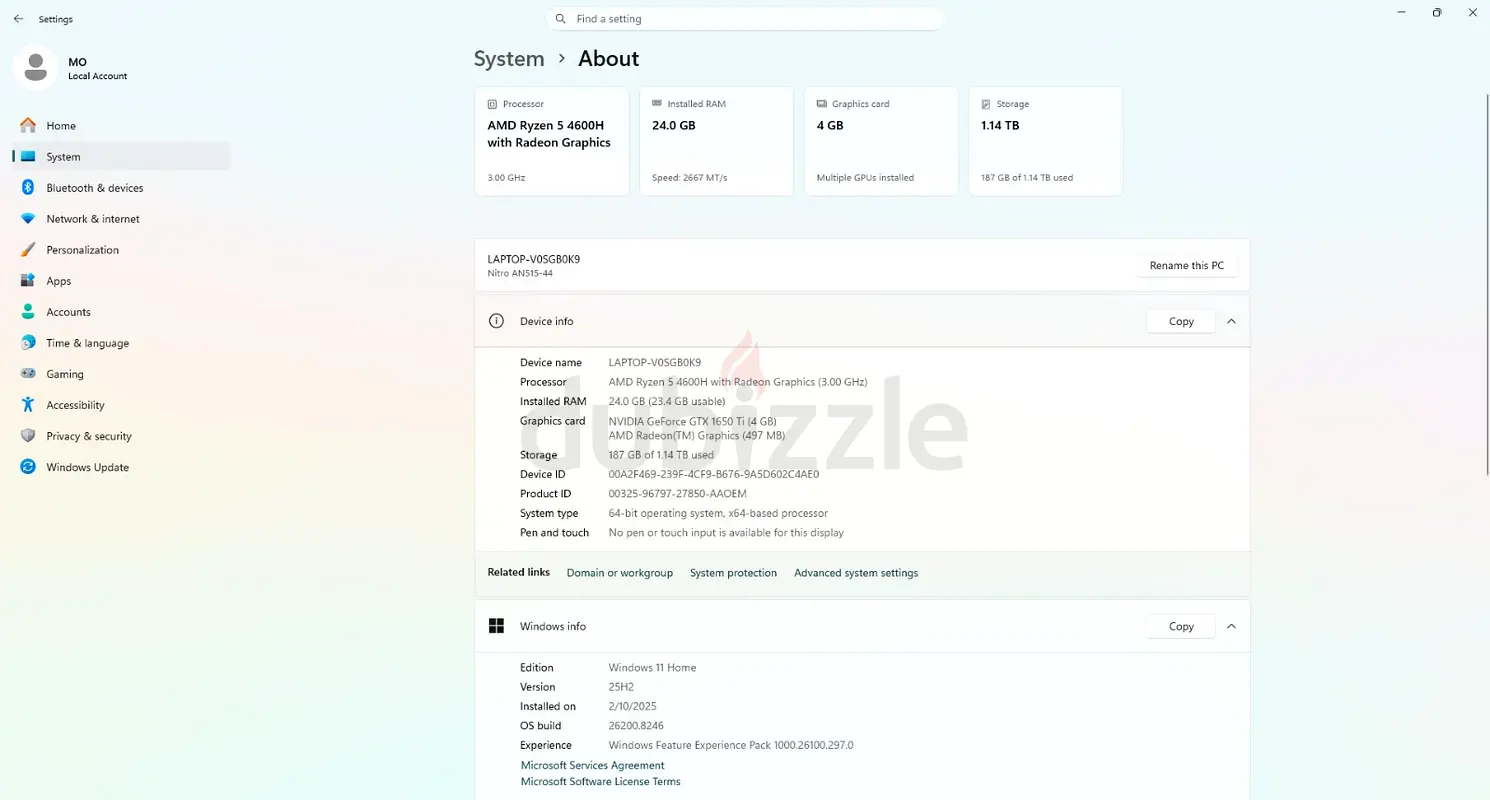The image size is (1490, 800).
Task: Open Accessibility settings in sidebar
Action: click(x=121, y=405)
